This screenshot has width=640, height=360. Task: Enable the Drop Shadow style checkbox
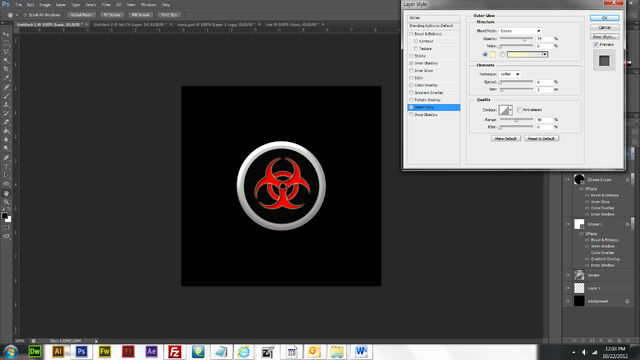click(x=411, y=115)
